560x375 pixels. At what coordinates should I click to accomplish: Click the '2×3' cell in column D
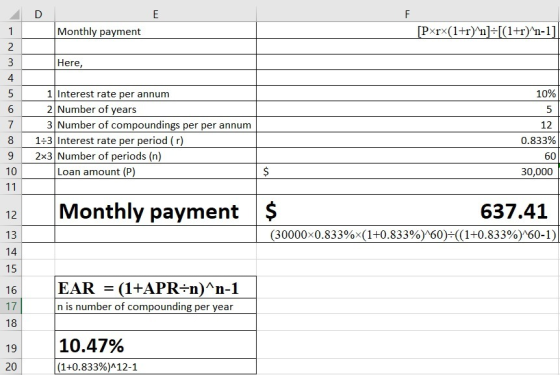tap(38, 156)
